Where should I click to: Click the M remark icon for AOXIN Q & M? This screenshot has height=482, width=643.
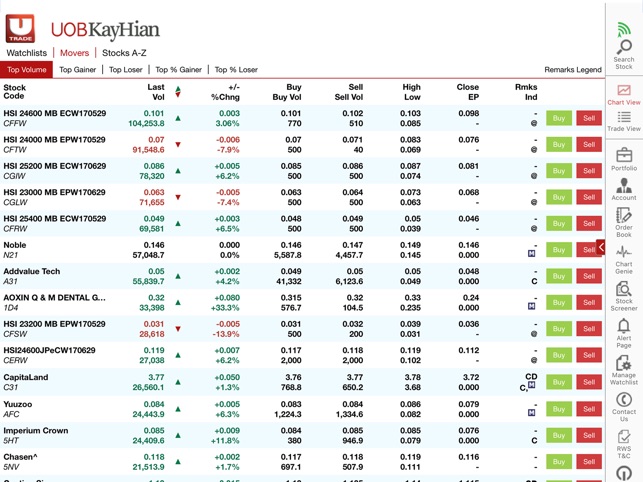[531, 306]
